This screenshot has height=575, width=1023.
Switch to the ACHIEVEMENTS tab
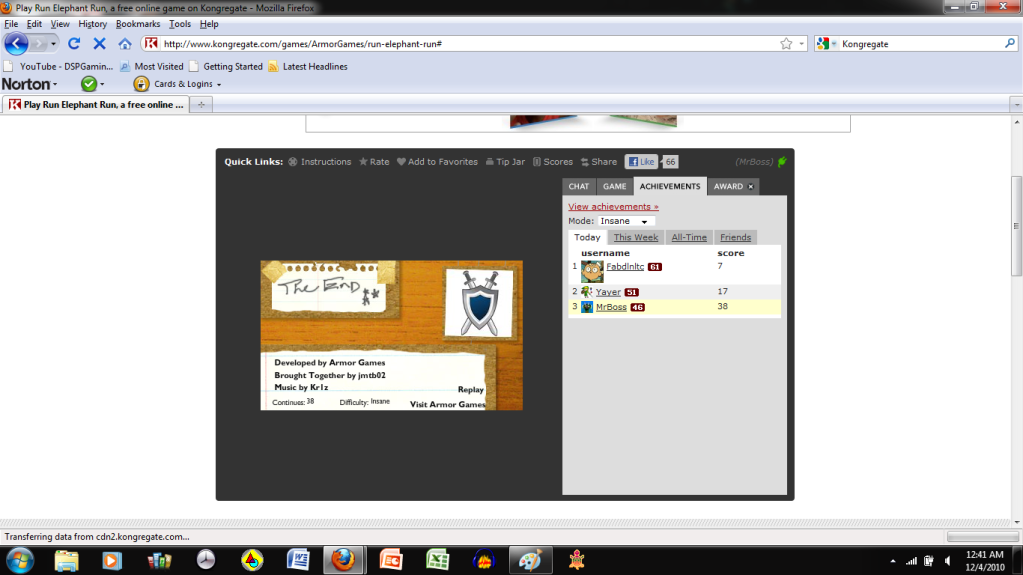point(670,187)
